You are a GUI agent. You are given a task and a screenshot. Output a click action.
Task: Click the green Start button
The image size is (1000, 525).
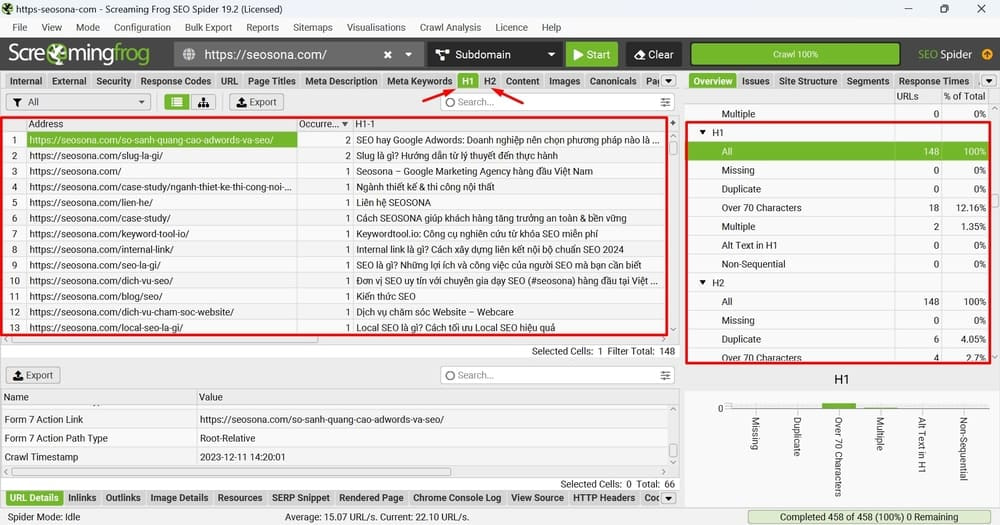592,55
